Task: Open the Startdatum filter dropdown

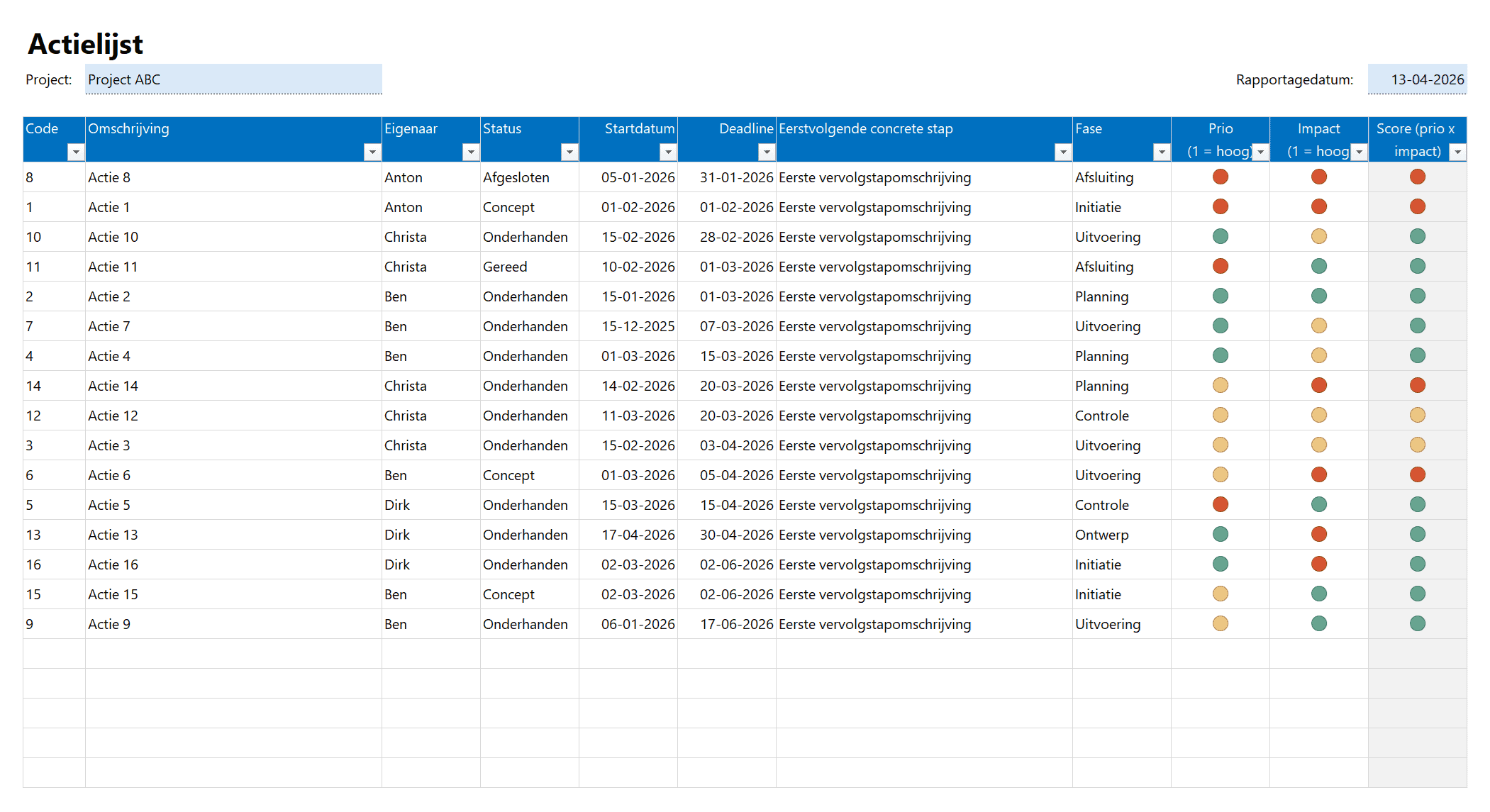Action: [x=667, y=152]
